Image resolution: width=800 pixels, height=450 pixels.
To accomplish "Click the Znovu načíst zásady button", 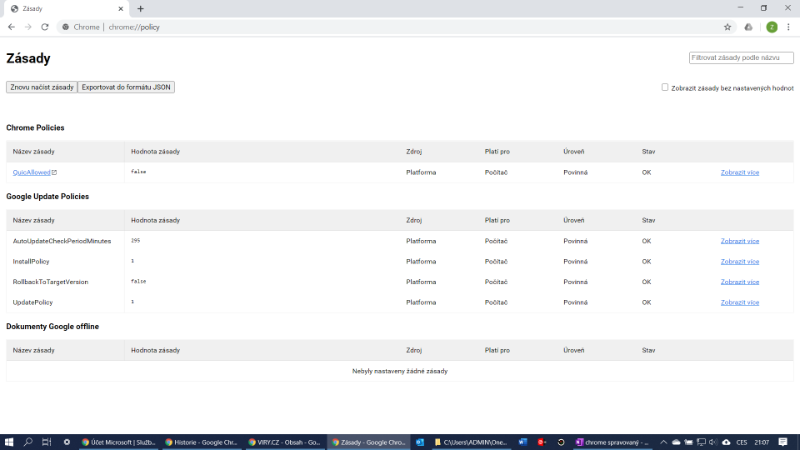I will [42, 87].
